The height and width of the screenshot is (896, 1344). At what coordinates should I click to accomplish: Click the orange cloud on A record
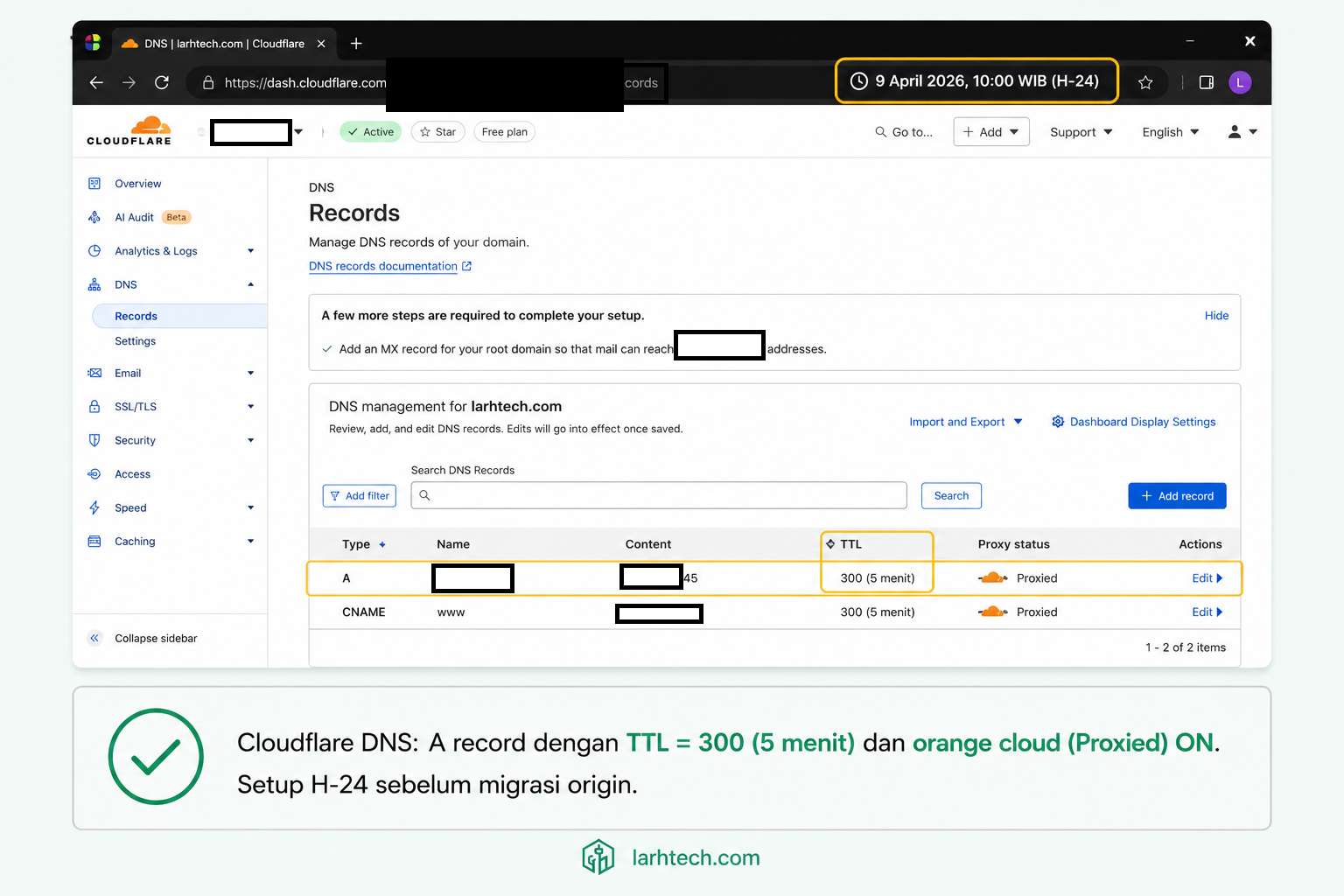click(x=992, y=578)
